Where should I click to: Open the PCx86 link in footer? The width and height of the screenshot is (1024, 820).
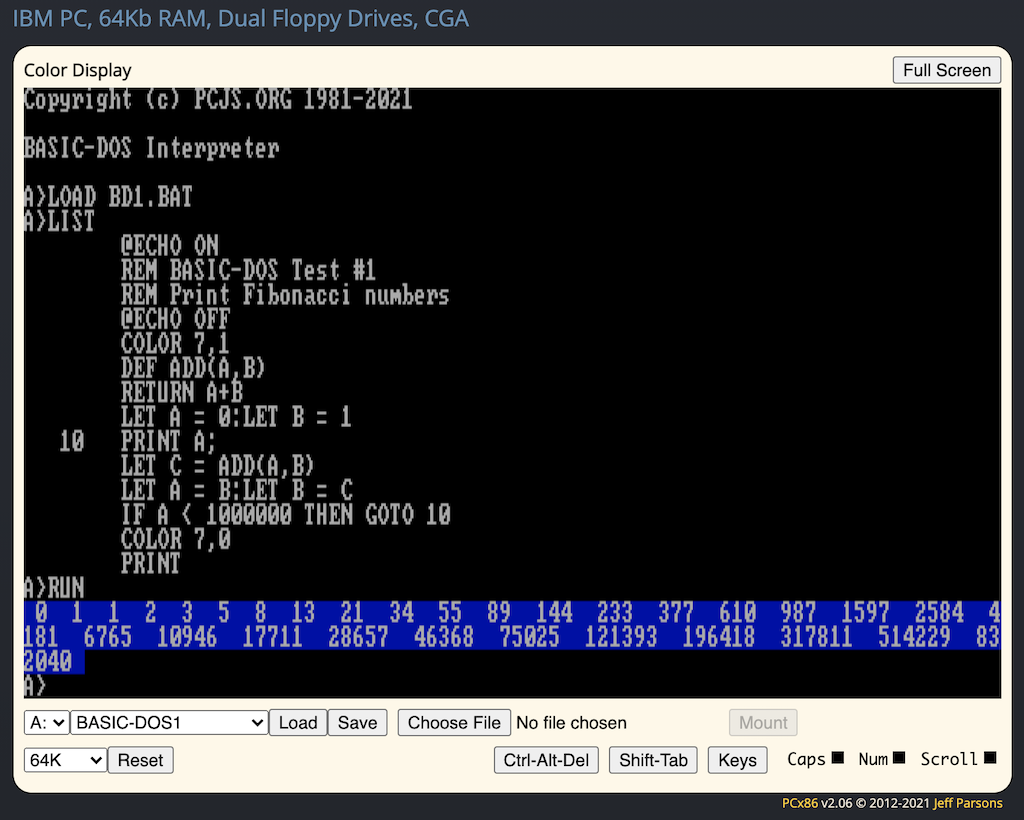click(799, 803)
